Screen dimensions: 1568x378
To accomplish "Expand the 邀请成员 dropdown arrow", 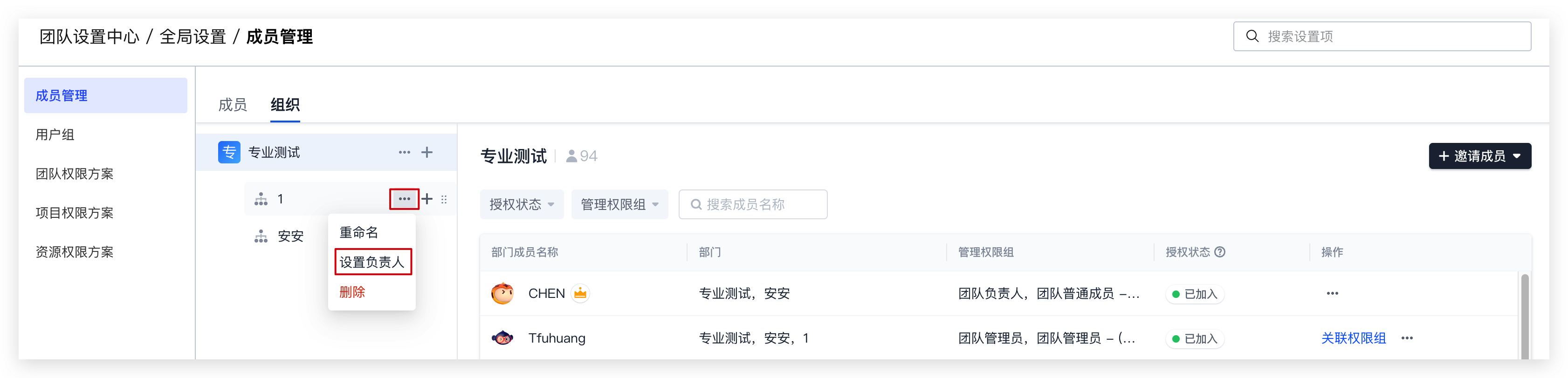I will click(x=1517, y=157).
